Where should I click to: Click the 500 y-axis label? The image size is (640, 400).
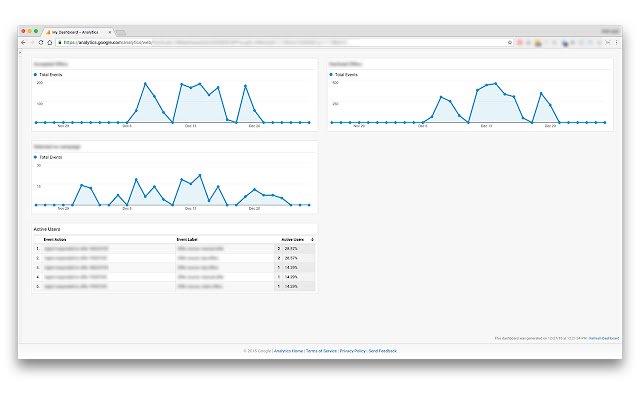pyautogui.click(x=336, y=83)
